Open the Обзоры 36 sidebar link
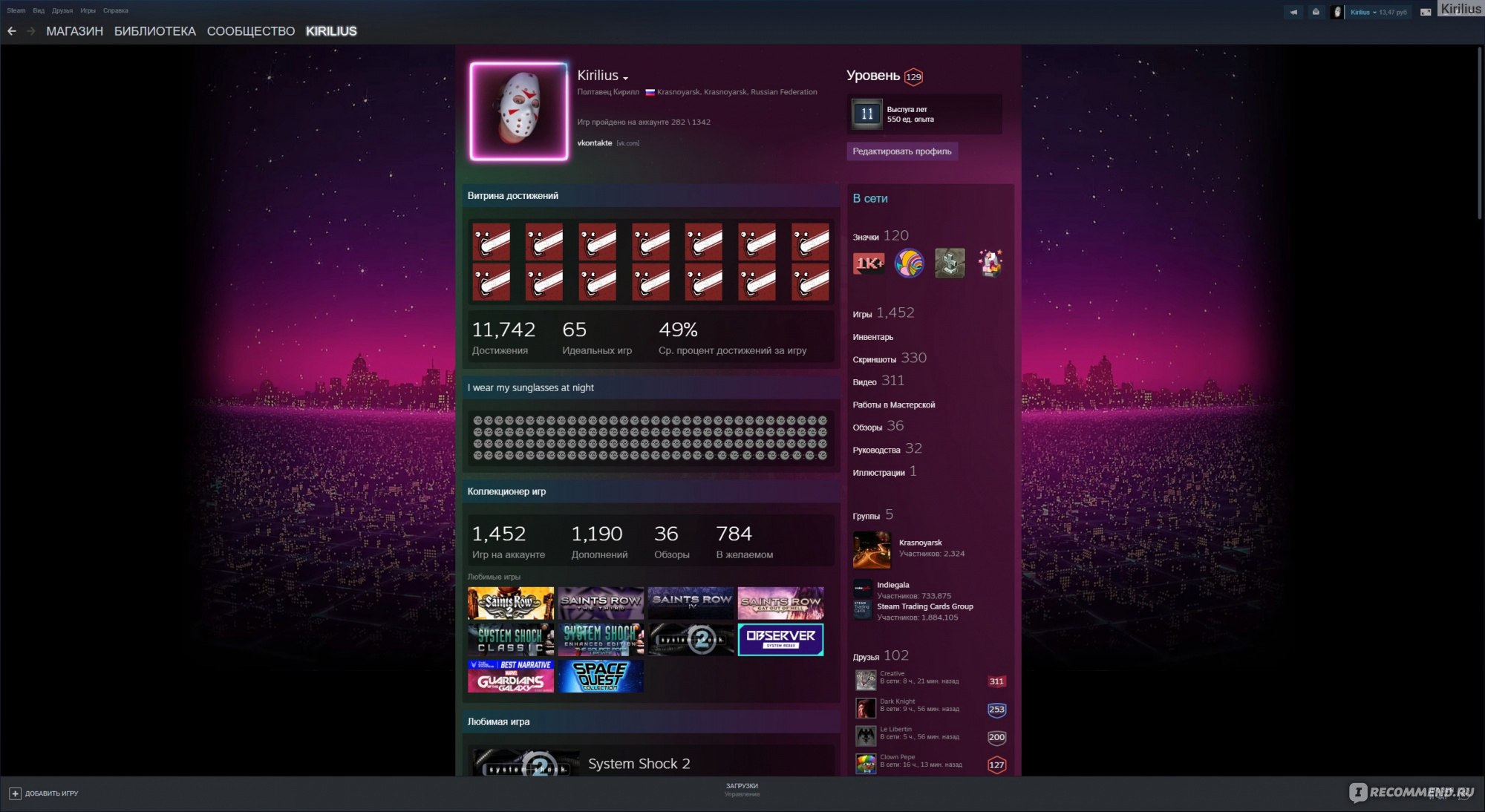The width and height of the screenshot is (1485, 812). click(x=878, y=426)
